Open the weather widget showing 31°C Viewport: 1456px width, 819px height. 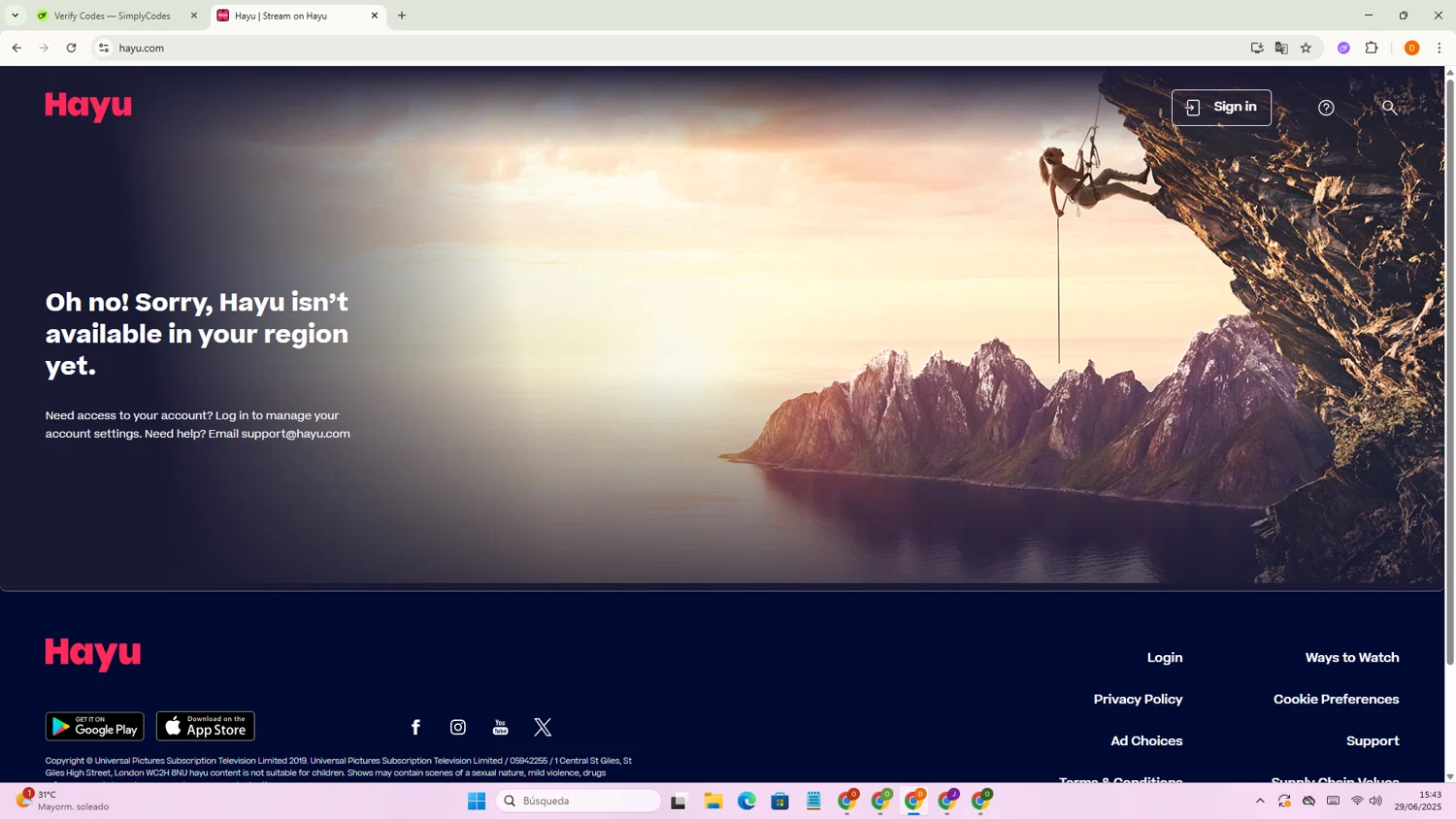(x=63, y=801)
